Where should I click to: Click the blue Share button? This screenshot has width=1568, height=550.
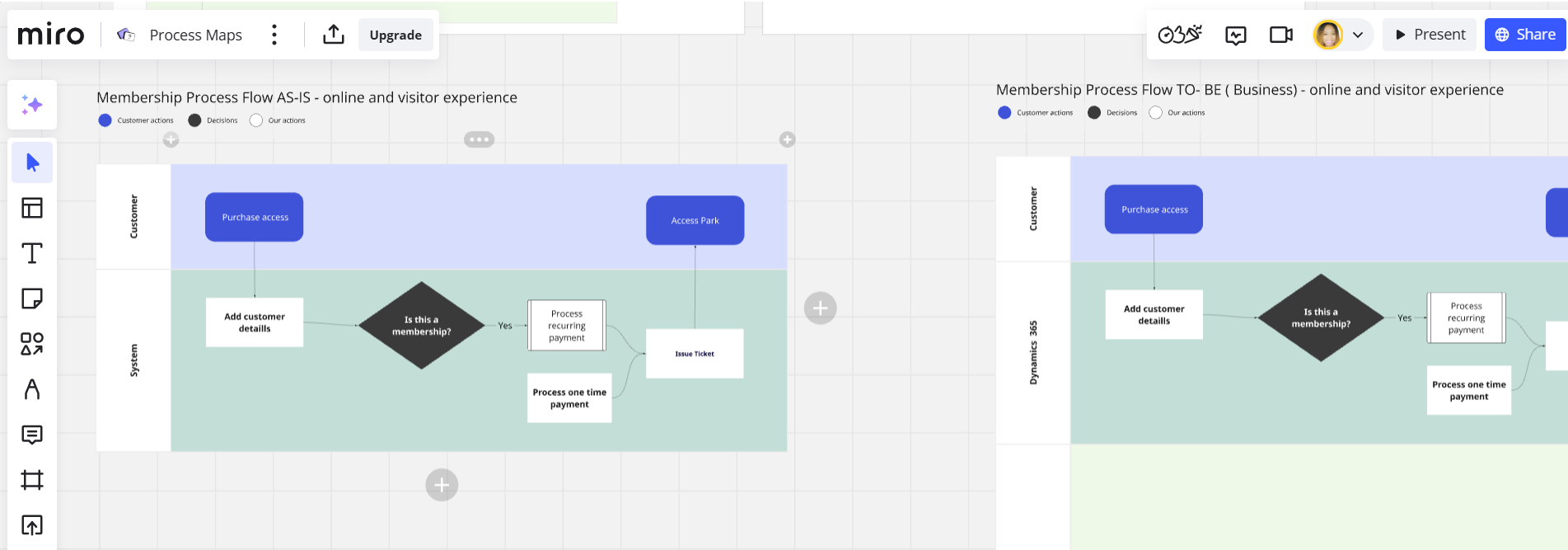pos(1524,35)
